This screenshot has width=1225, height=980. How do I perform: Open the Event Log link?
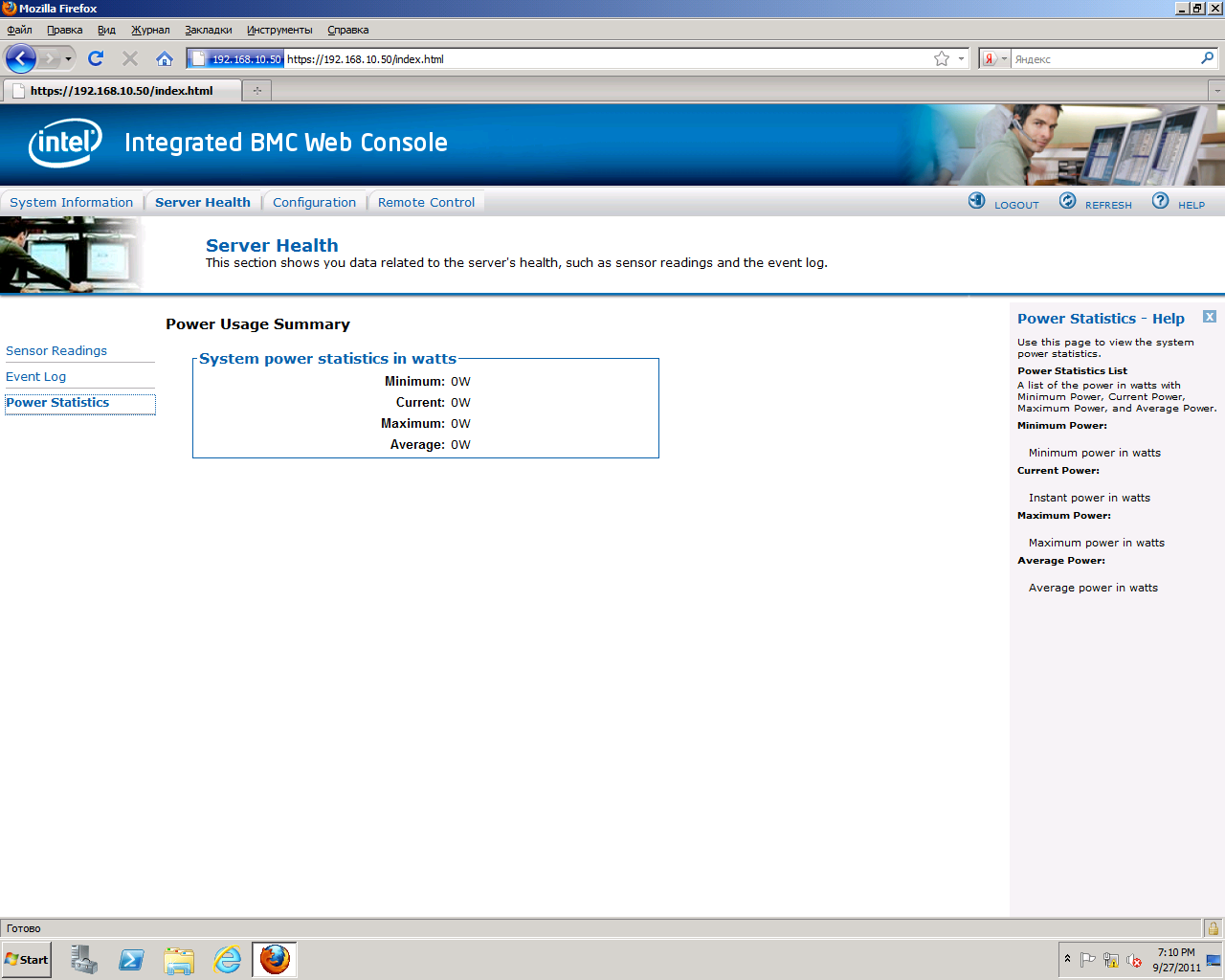(x=36, y=377)
